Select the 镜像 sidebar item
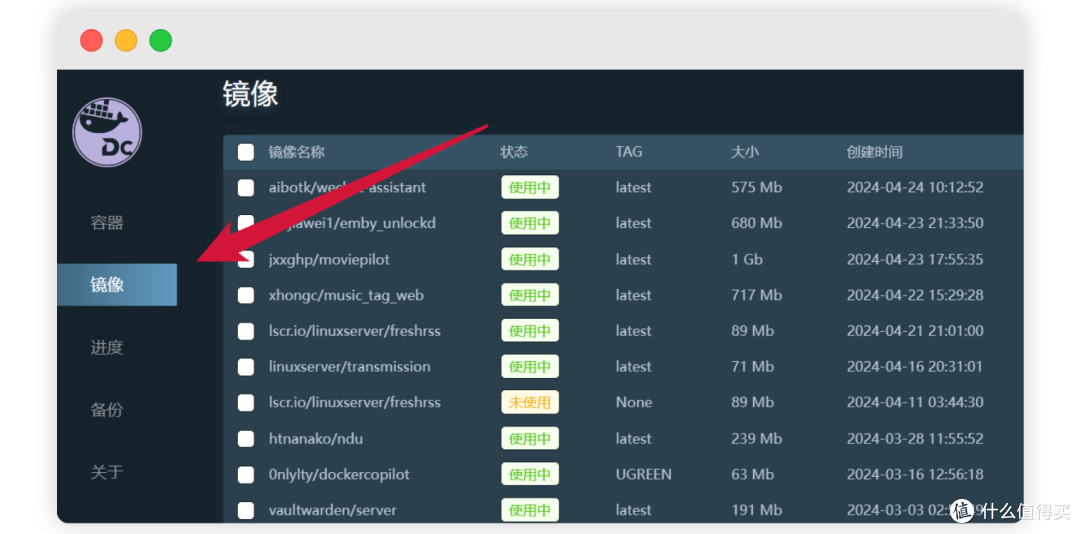Image resolution: width=1080 pixels, height=534 pixels. [117, 285]
